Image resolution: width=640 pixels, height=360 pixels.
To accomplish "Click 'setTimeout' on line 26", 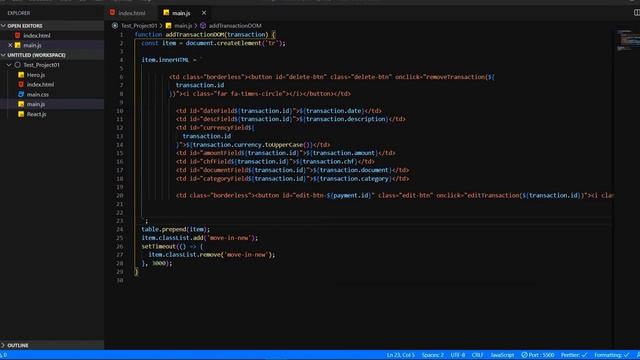I will [x=158, y=247].
